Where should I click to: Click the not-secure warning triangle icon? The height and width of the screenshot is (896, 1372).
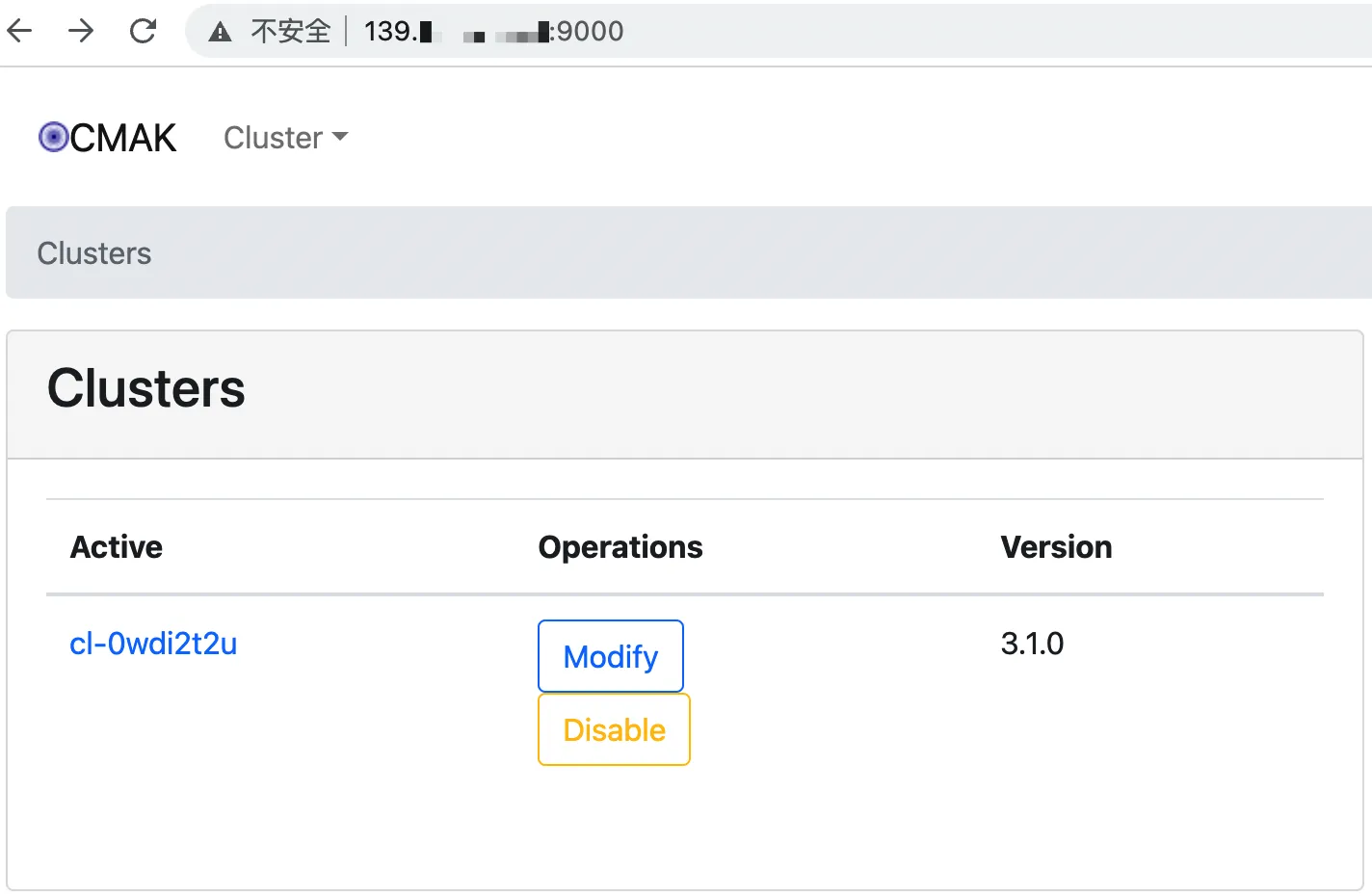221,32
